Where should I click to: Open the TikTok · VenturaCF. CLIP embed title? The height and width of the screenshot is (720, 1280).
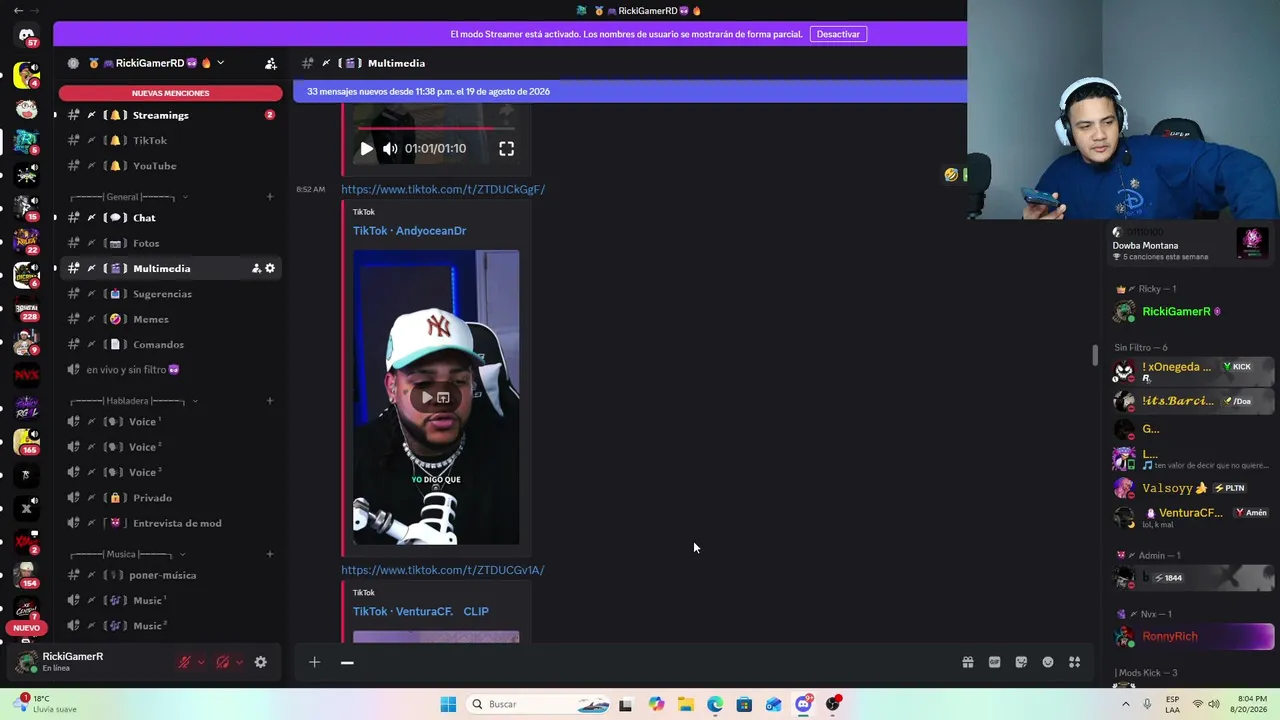(x=421, y=611)
